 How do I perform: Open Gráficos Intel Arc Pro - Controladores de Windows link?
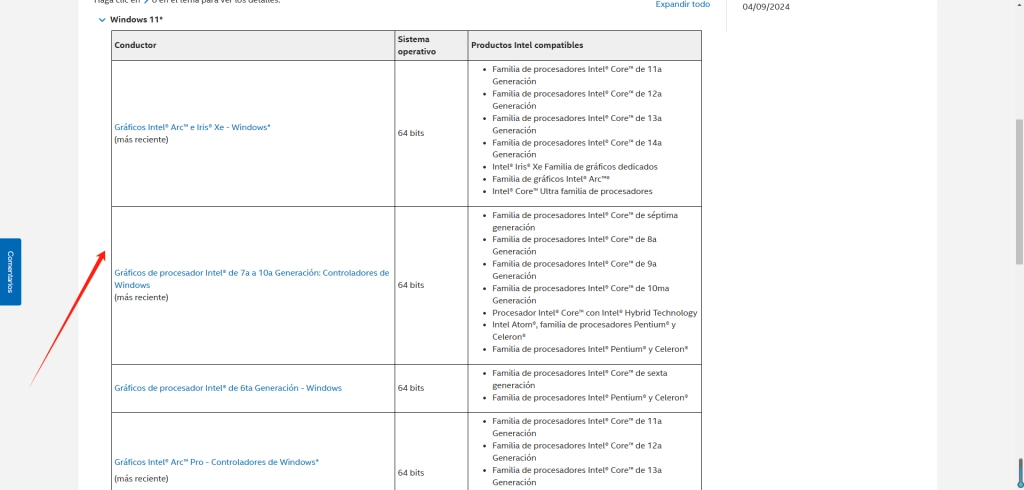coord(216,462)
